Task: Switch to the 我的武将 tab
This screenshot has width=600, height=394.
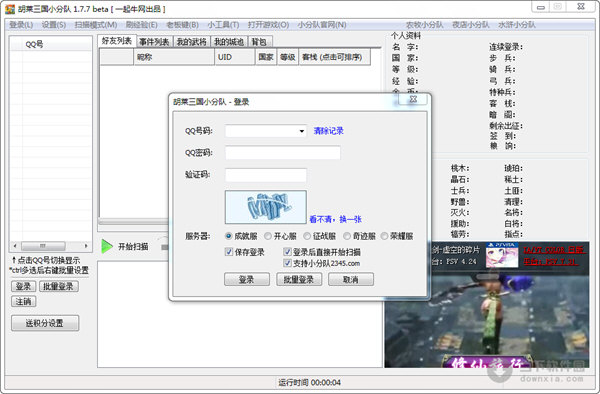Action: 192,42
